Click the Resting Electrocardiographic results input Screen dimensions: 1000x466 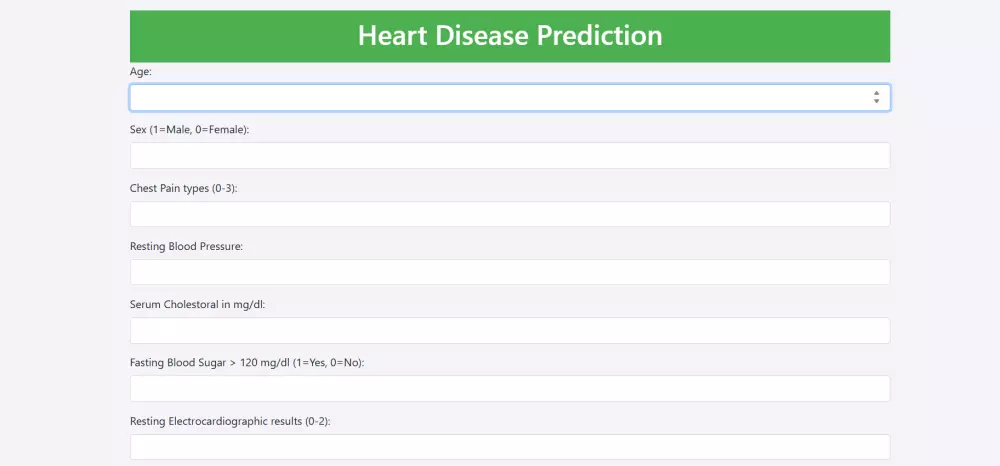click(x=510, y=446)
